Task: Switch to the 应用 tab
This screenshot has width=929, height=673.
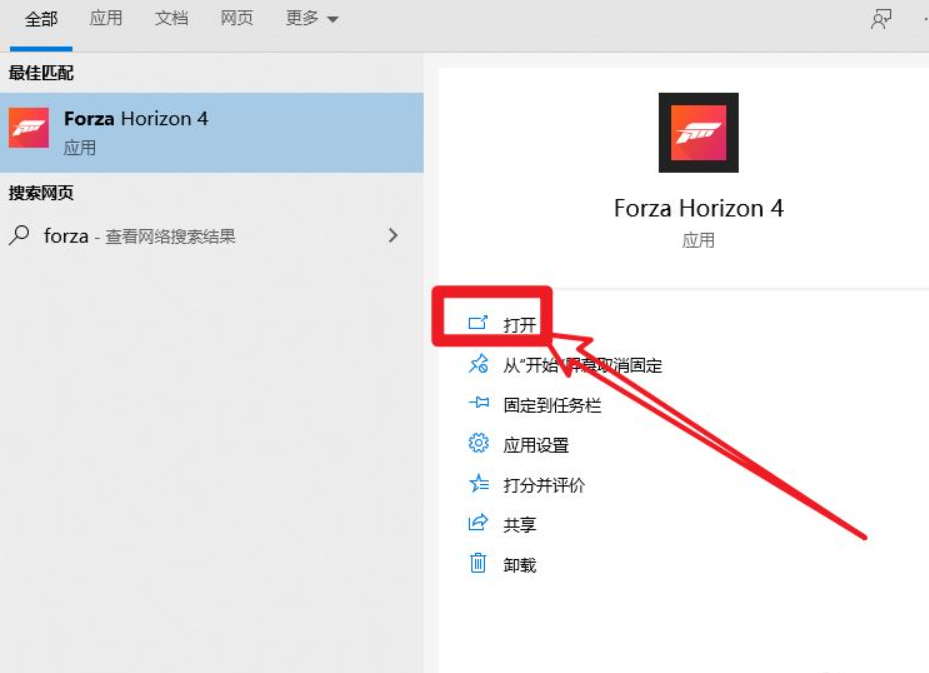Action: click(x=106, y=18)
